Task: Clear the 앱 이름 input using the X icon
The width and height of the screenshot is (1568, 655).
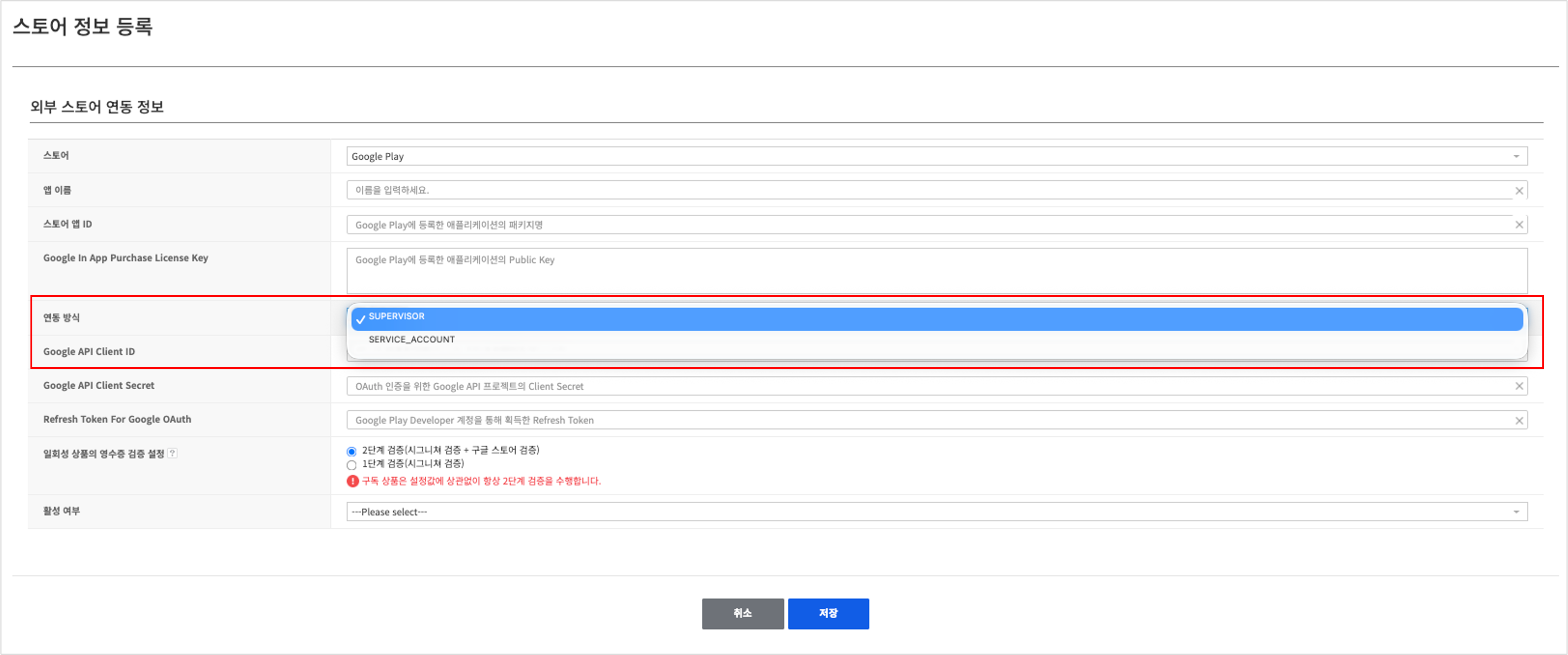Action: coord(1520,190)
